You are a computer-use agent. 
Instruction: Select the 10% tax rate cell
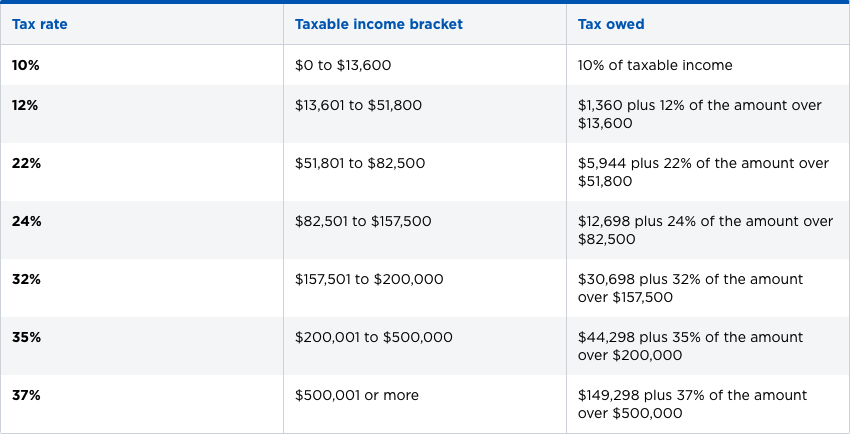point(25,65)
